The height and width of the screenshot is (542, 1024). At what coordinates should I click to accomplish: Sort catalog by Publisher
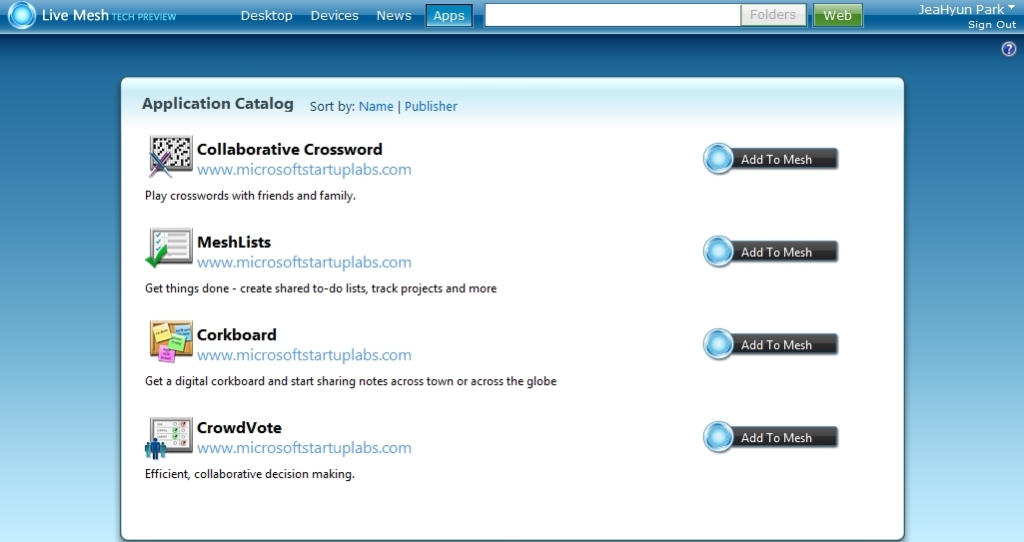click(x=431, y=106)
